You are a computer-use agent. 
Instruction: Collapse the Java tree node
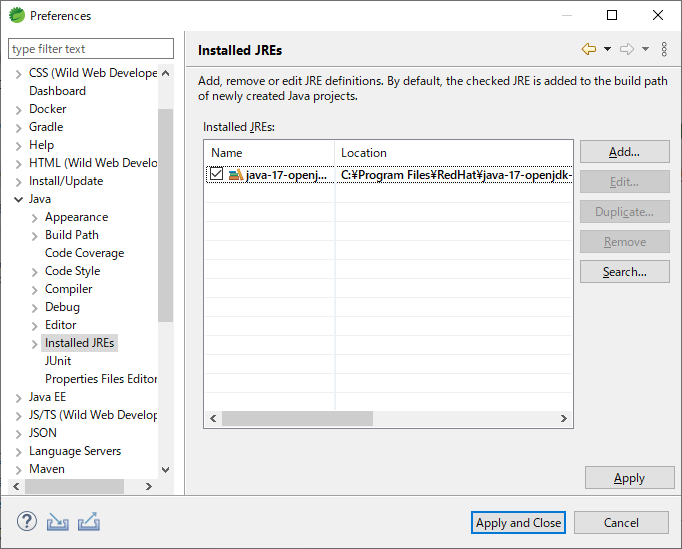point(18,200)
